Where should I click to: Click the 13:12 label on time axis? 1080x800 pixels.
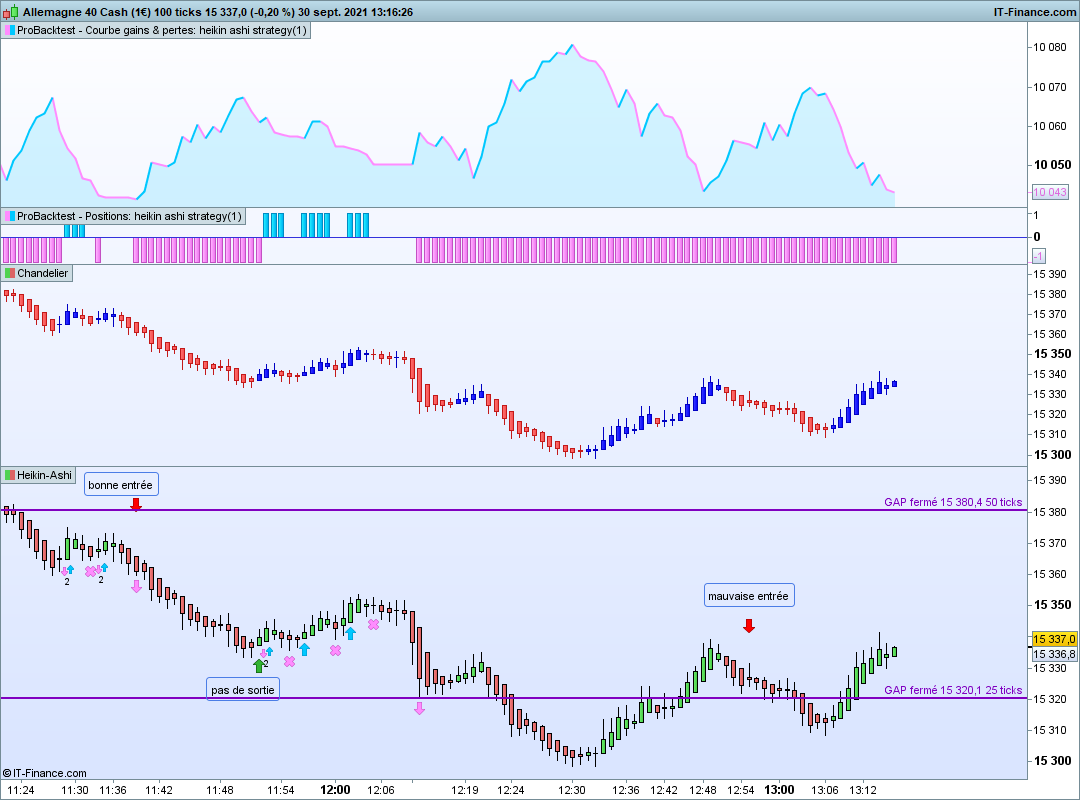point(862,790)
